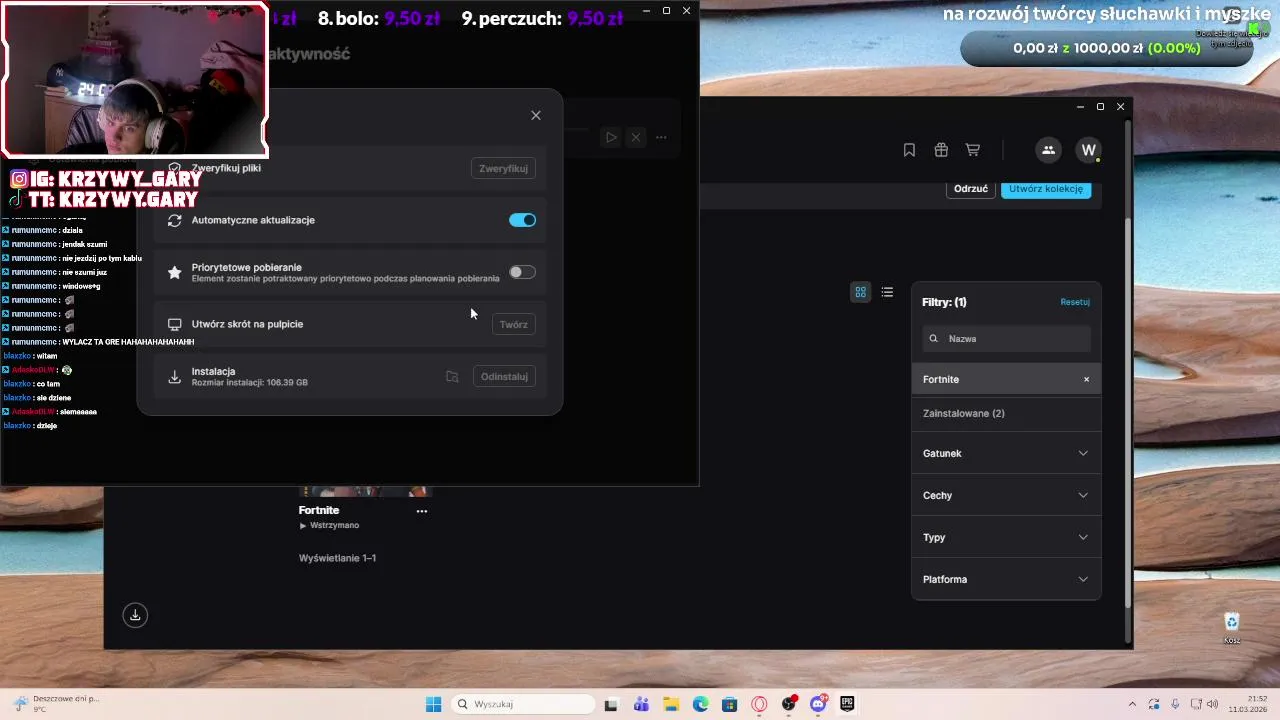Click the Twórz shortcut button
Viewport: 1280px width, 720px height.
513,324
